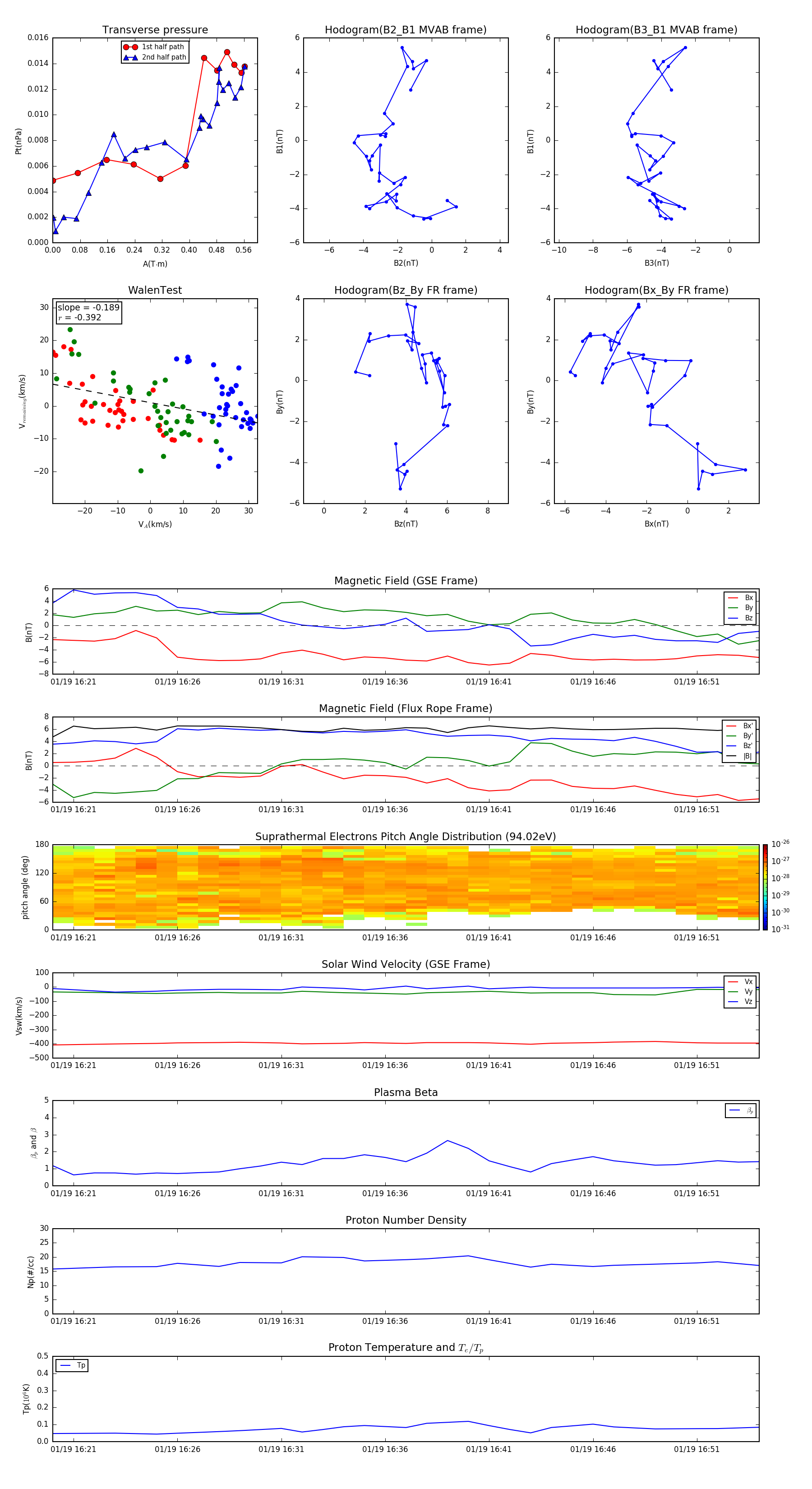Click the 'Transverse pressure' plot title
Screen dimensions: 812x1489
[155, 30]
